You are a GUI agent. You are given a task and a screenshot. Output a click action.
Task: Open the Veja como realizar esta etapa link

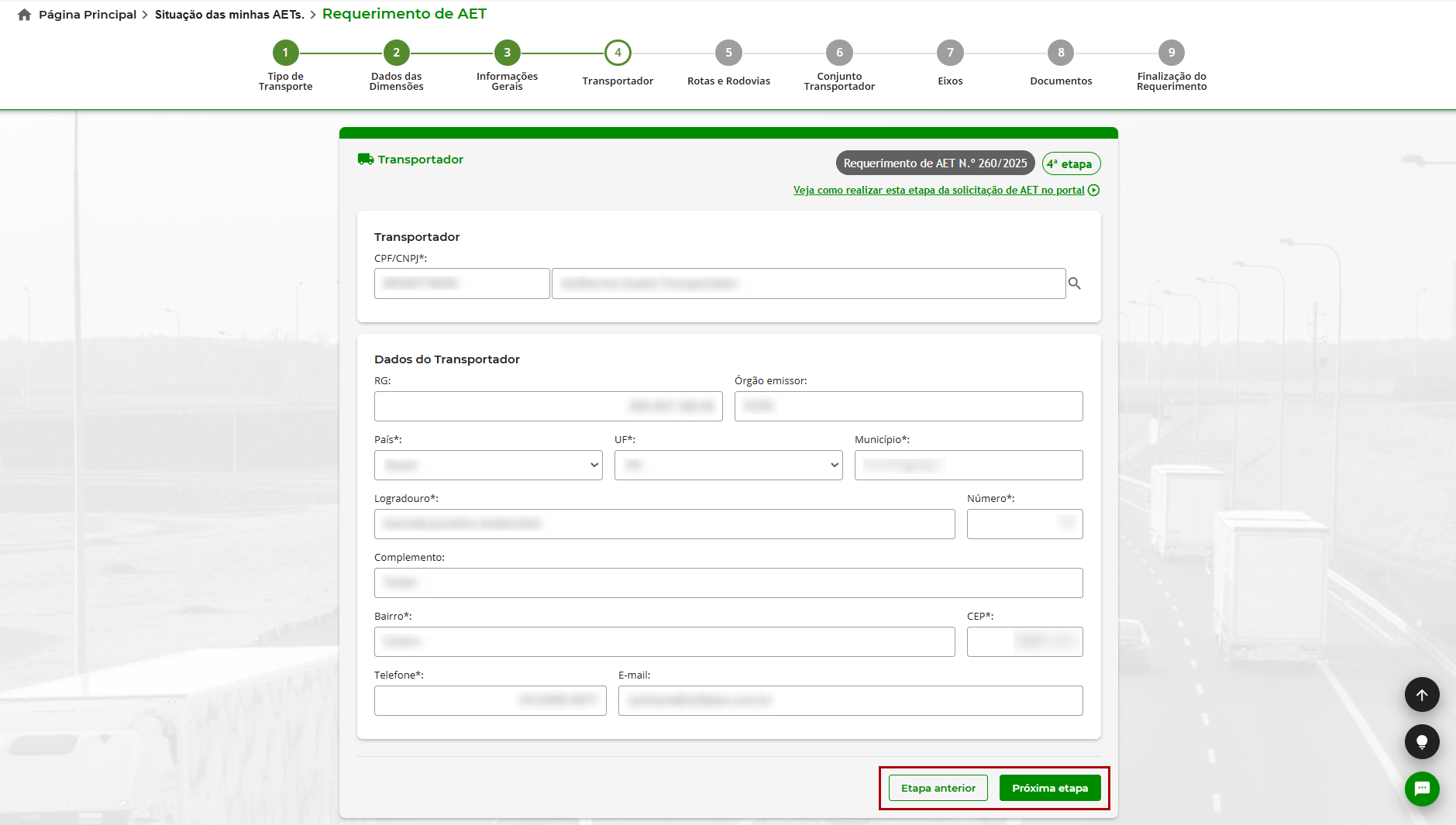[x=938, y=191]
